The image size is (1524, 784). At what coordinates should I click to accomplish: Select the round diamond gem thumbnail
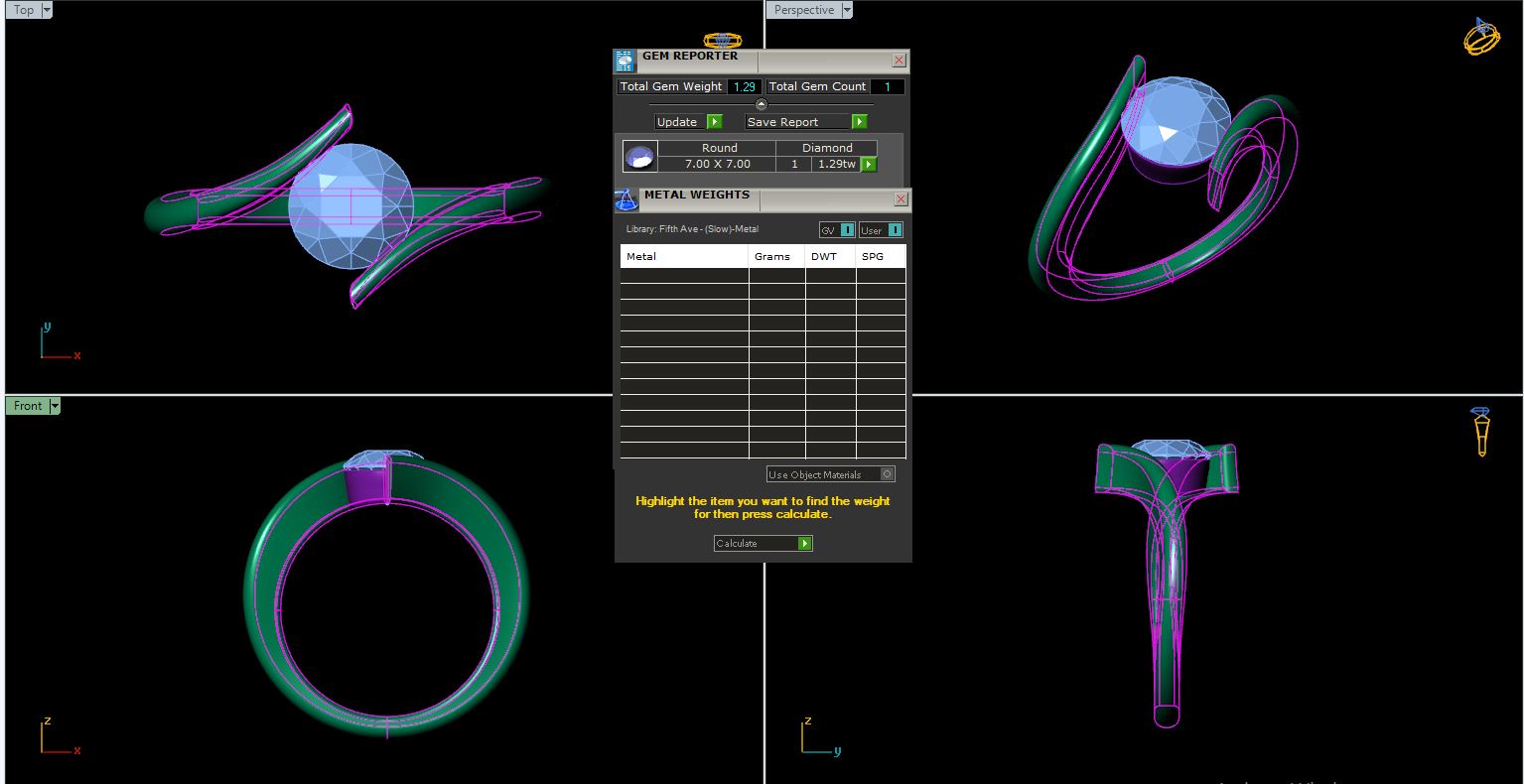click(x=639, y=157)
